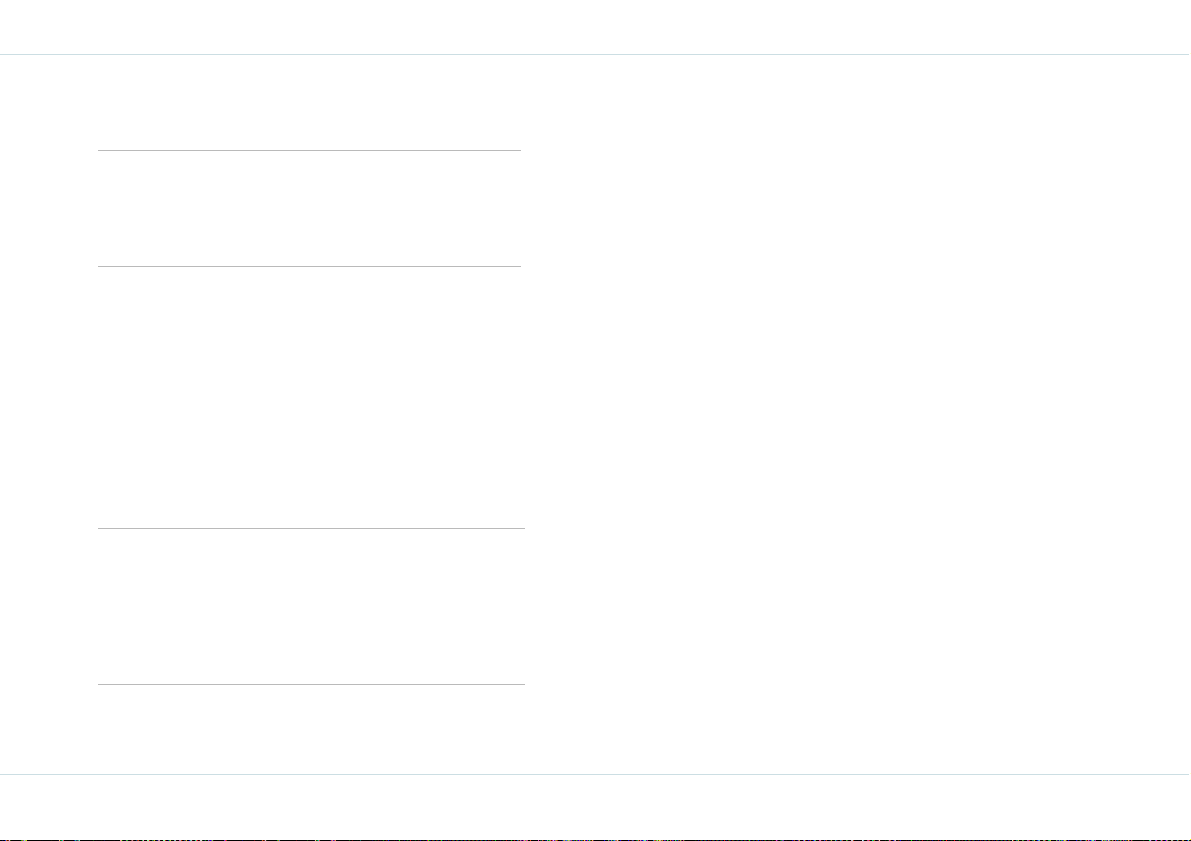Click the bottom footer separator line
This screenshot has height=841, width=1191.
(x=596, y=774)
